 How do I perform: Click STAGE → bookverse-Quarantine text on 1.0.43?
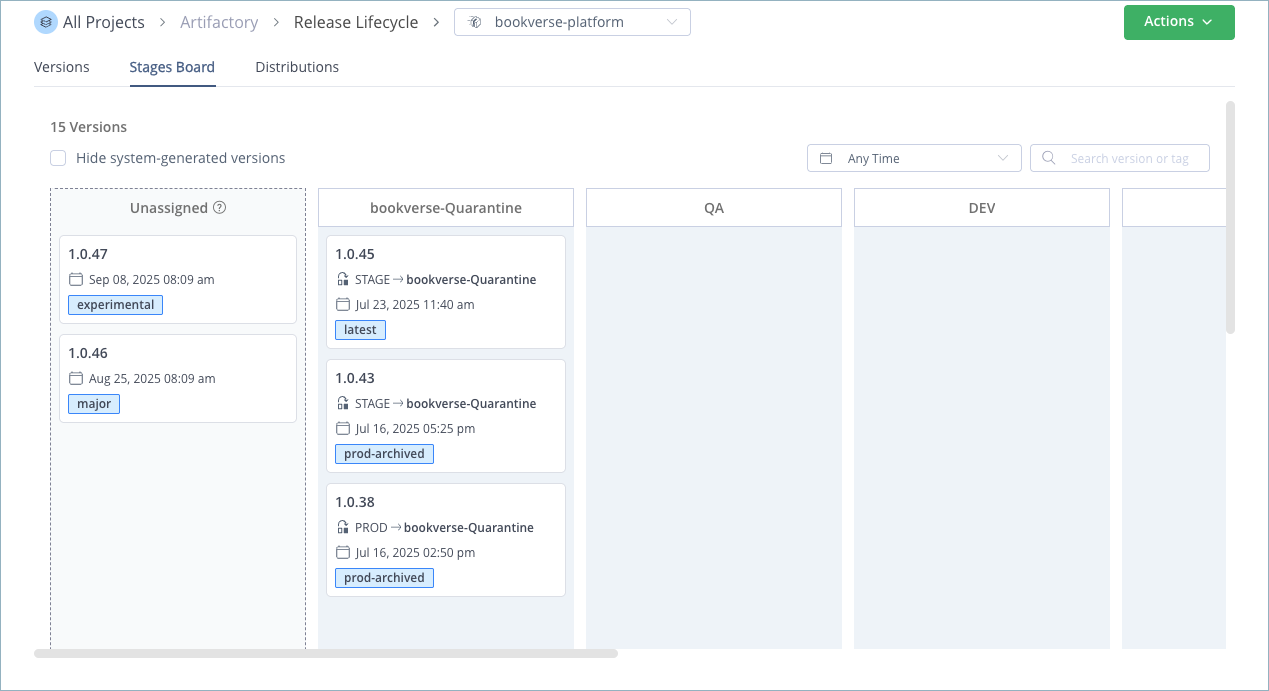tap(446, 404)
